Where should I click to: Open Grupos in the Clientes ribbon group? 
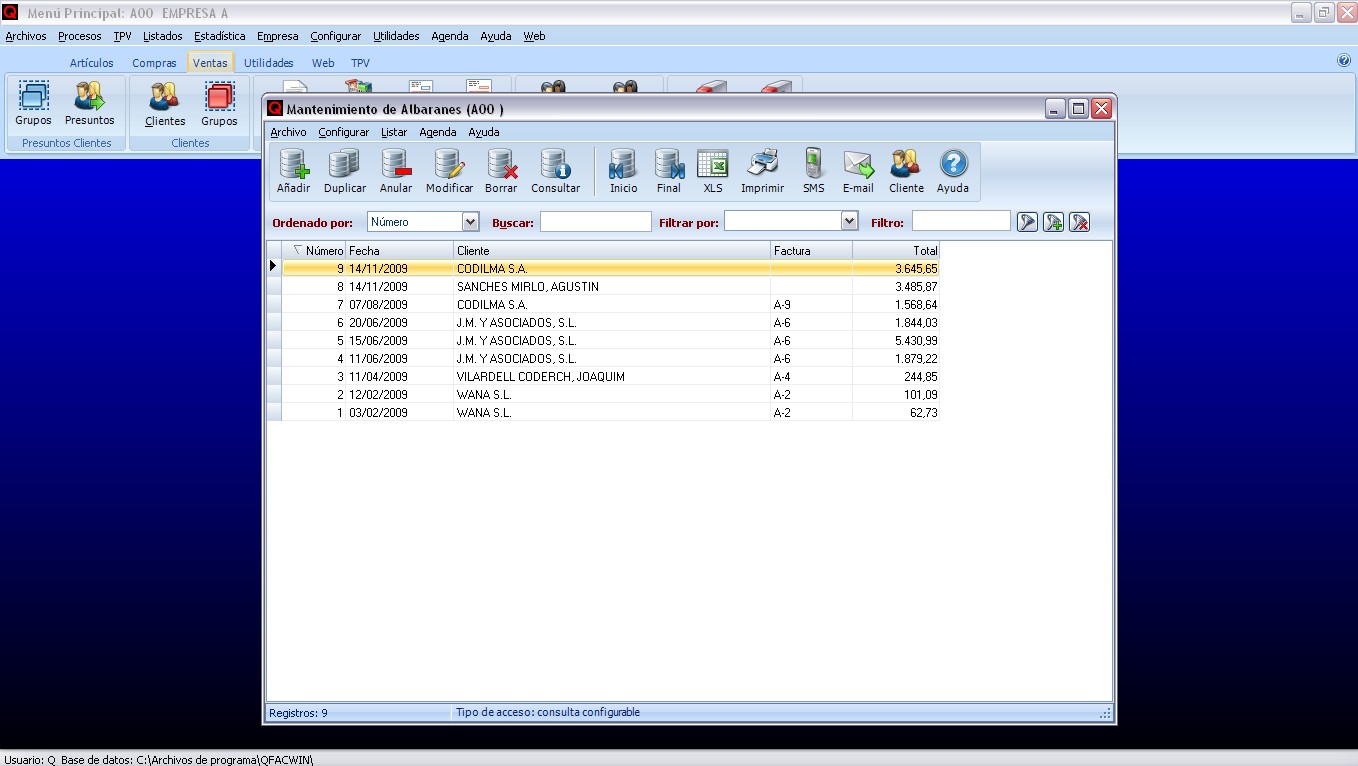click(x=219, y=104)
